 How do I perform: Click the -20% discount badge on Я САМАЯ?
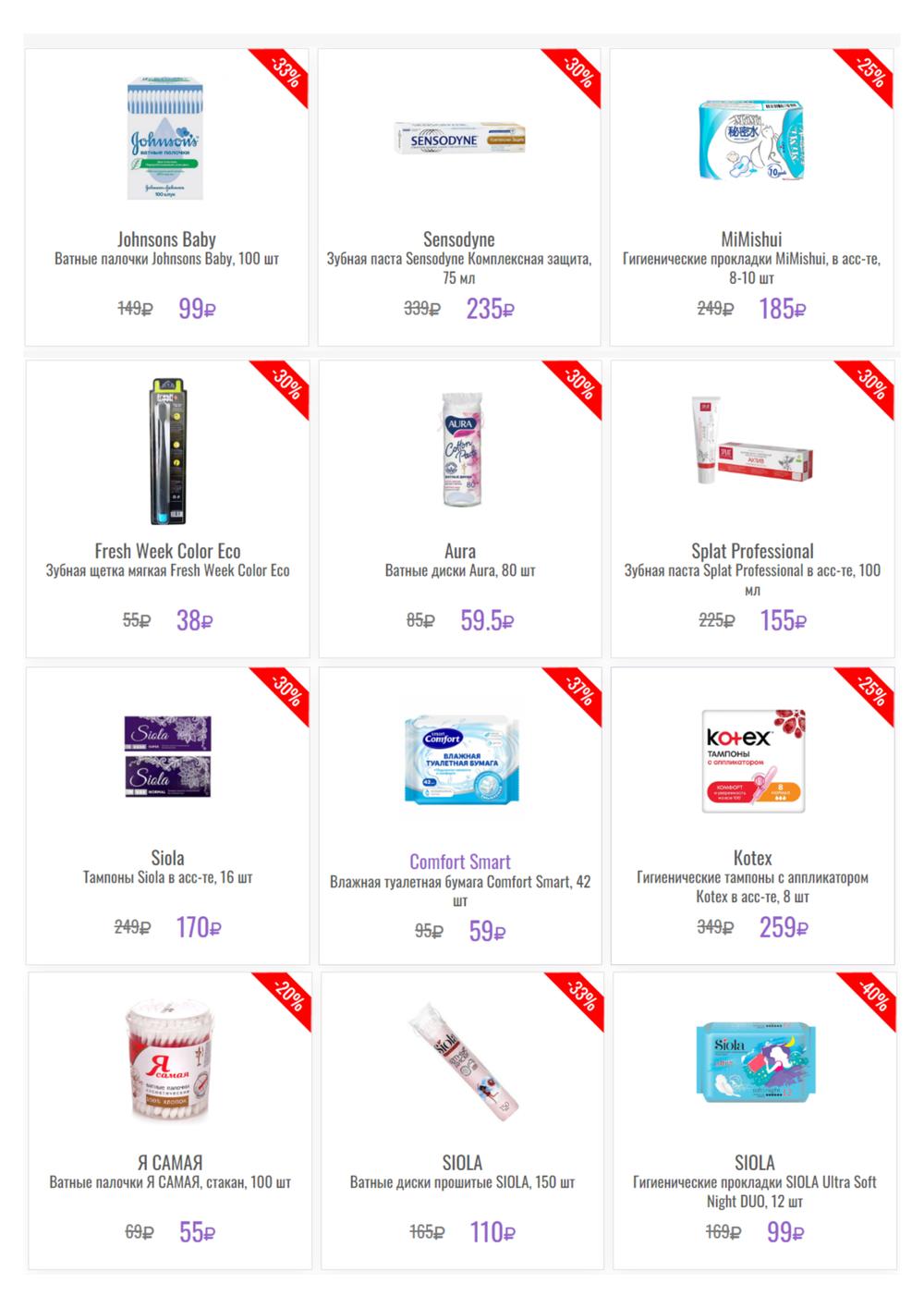coord(288,996)
